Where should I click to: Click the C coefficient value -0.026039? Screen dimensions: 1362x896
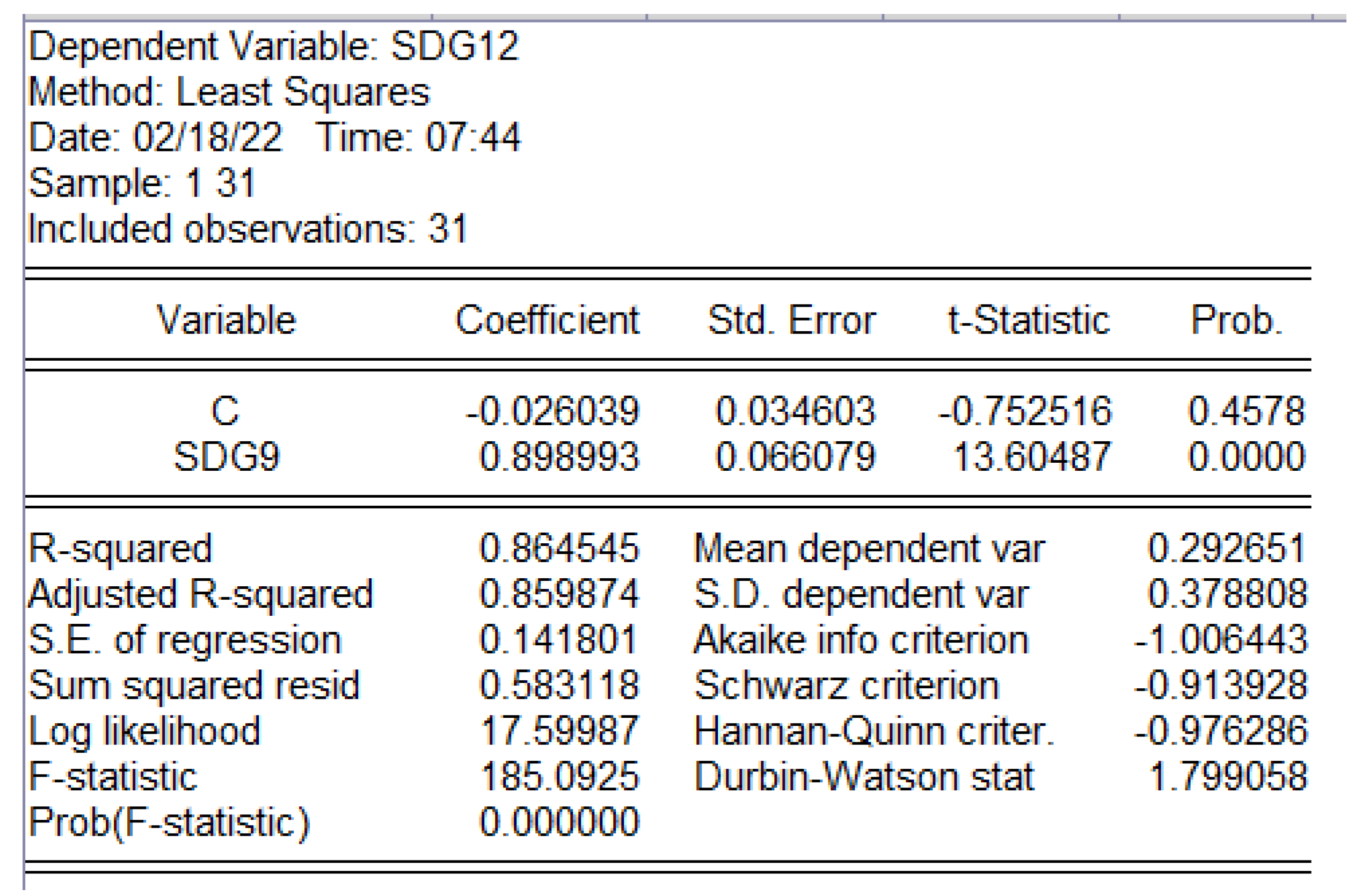pyautogui.click(x=552, y=411)
